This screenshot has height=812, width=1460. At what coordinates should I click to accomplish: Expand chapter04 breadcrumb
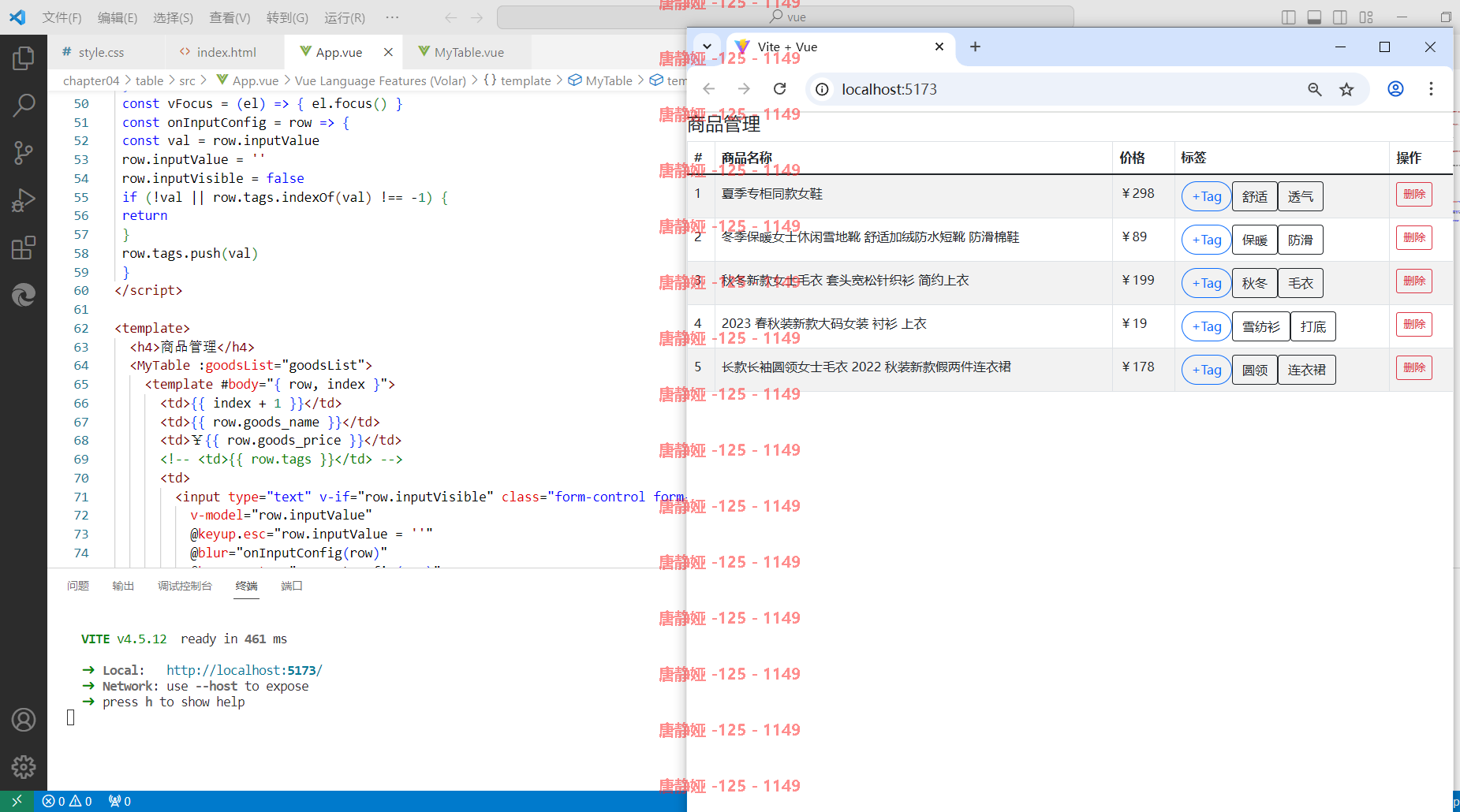click(91, 80)
